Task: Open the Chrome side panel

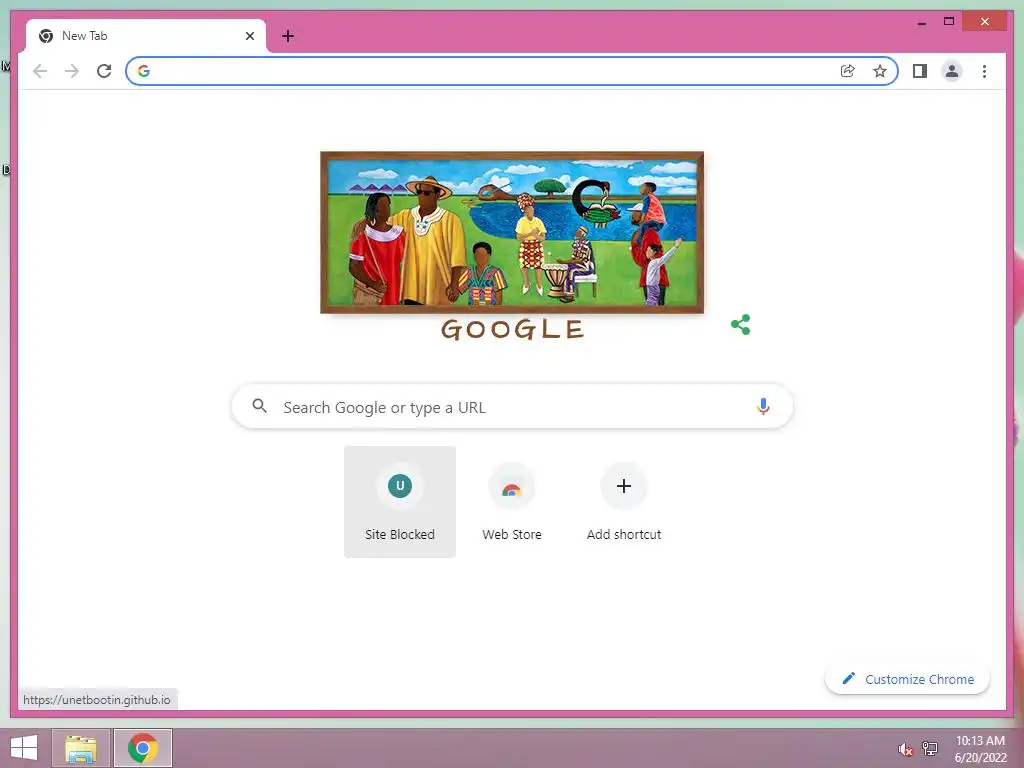Action: tap(920, 71)
